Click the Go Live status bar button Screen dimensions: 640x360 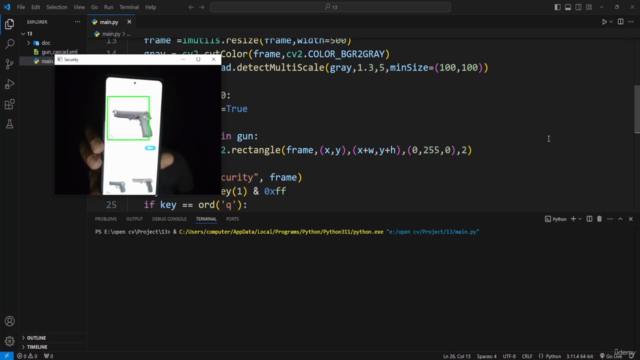point(611,356)
